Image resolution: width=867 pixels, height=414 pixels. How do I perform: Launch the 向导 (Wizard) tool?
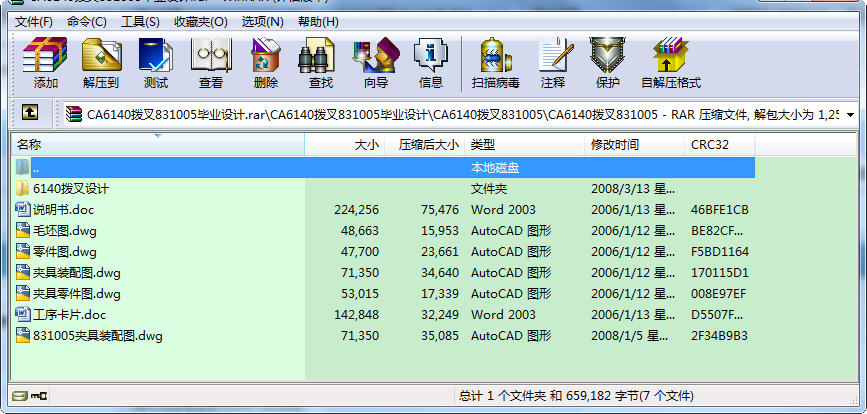pyautogui.click(x=376, y=56)
